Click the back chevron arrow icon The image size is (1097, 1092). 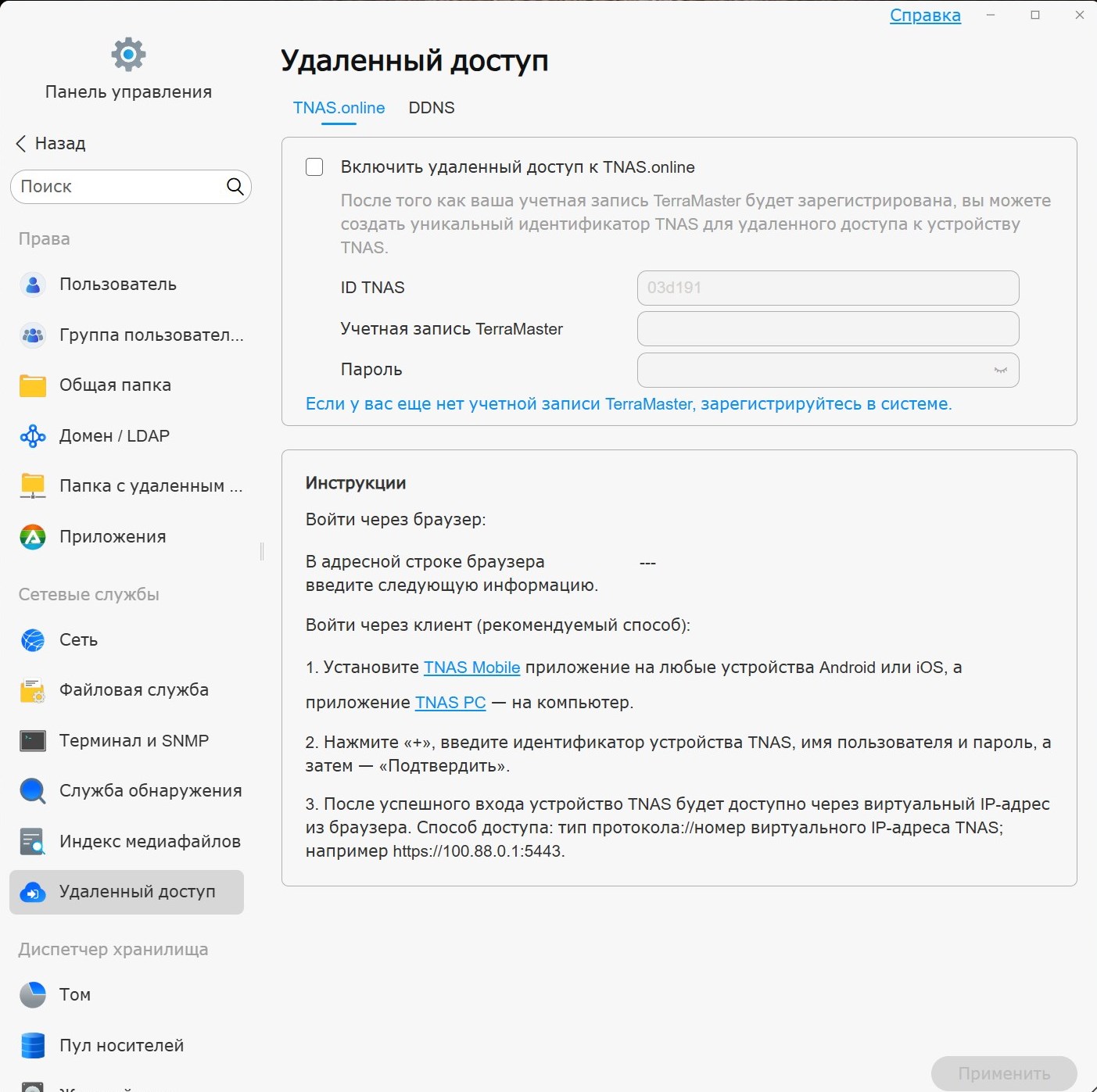click(x=21, y=143)
